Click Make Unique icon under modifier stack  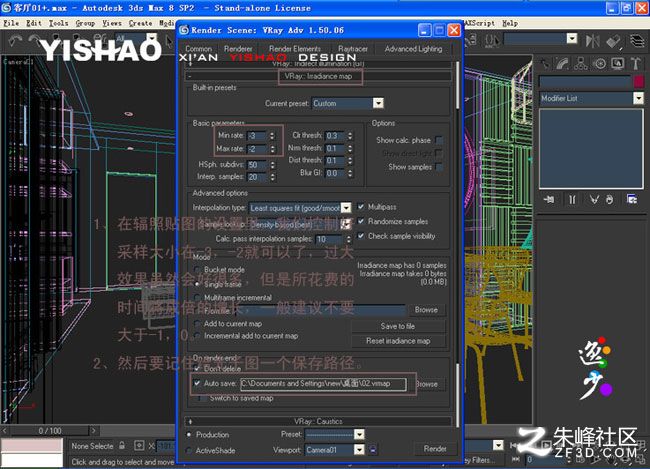[x=594, y=199]
